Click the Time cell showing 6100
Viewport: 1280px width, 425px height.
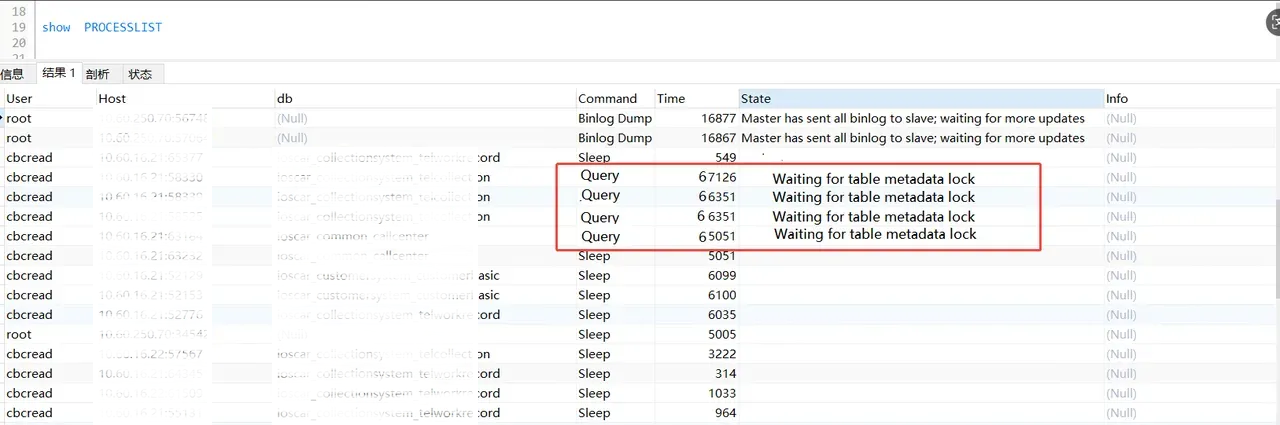[x=720, y=295]
